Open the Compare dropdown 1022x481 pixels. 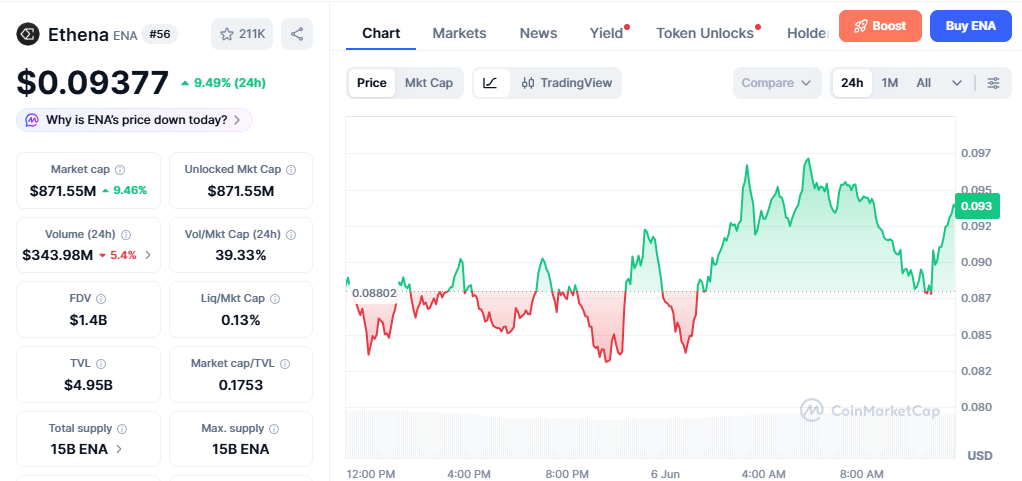tap(777, 83)
